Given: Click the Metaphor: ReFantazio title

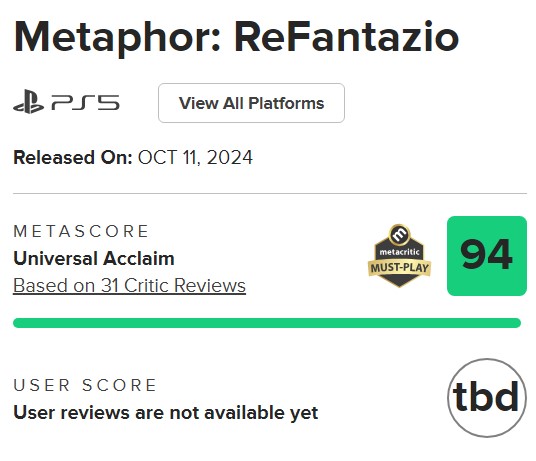Looking at the screenshot, I should (236, 37).
